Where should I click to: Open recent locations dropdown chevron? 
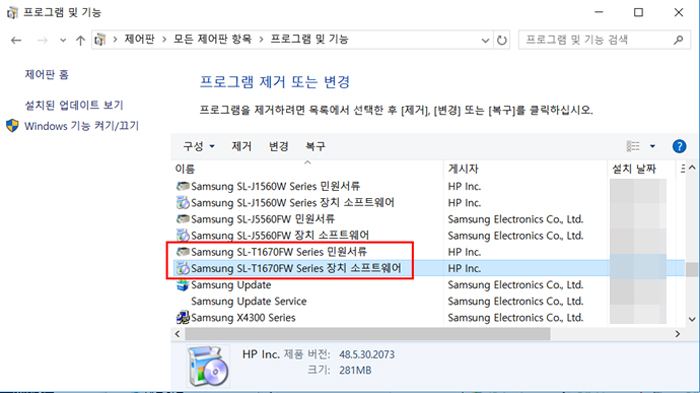[x=63, y=41]
